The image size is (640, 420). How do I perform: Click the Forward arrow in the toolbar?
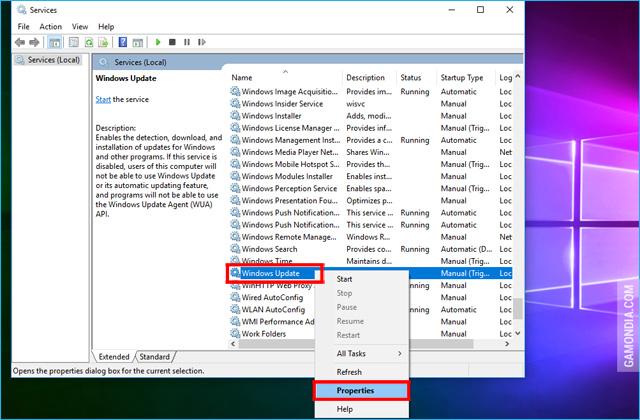(x=34, y=42)
